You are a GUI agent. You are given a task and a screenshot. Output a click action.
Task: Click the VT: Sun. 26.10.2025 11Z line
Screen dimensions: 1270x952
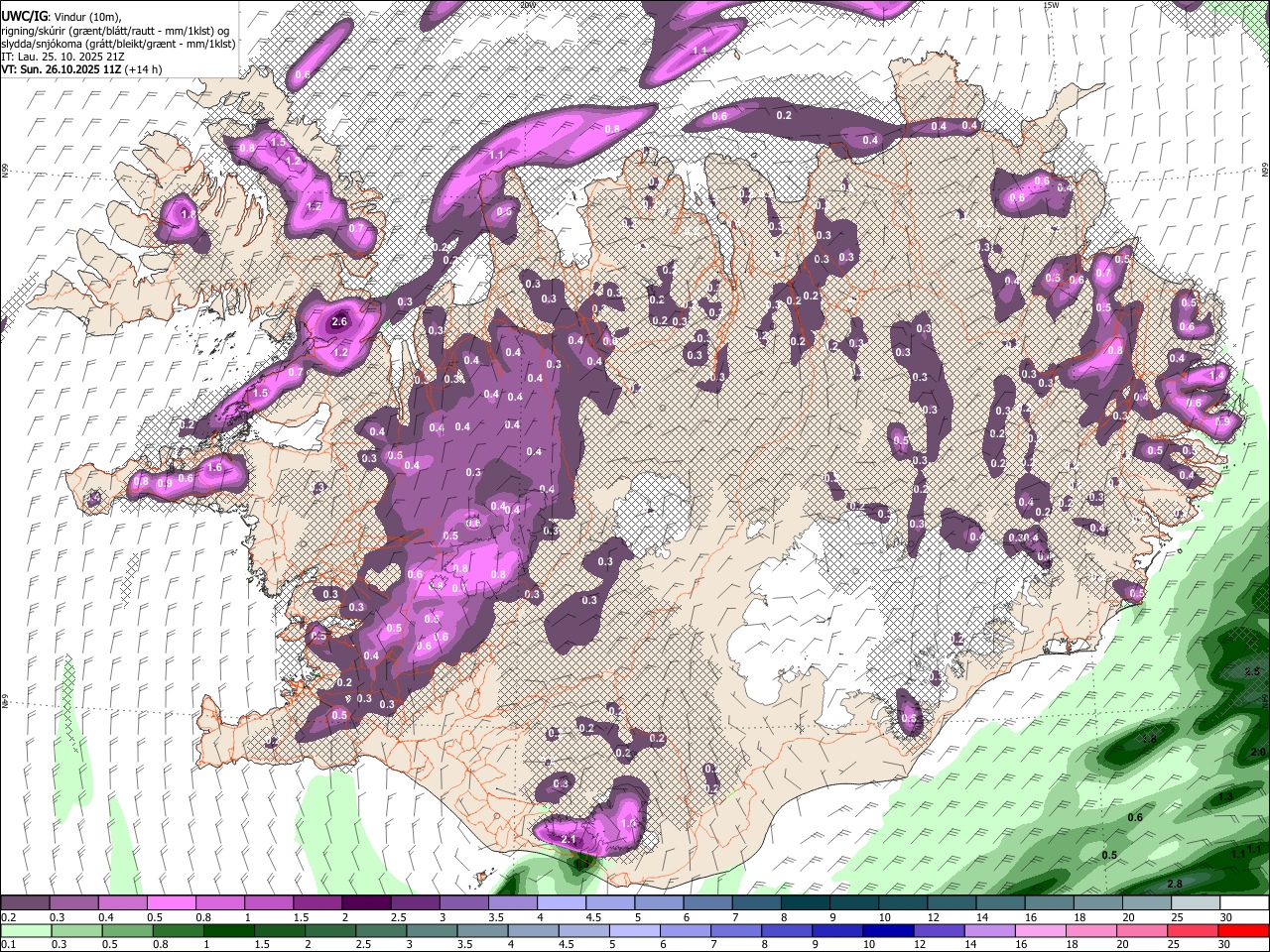pos(62,69)
